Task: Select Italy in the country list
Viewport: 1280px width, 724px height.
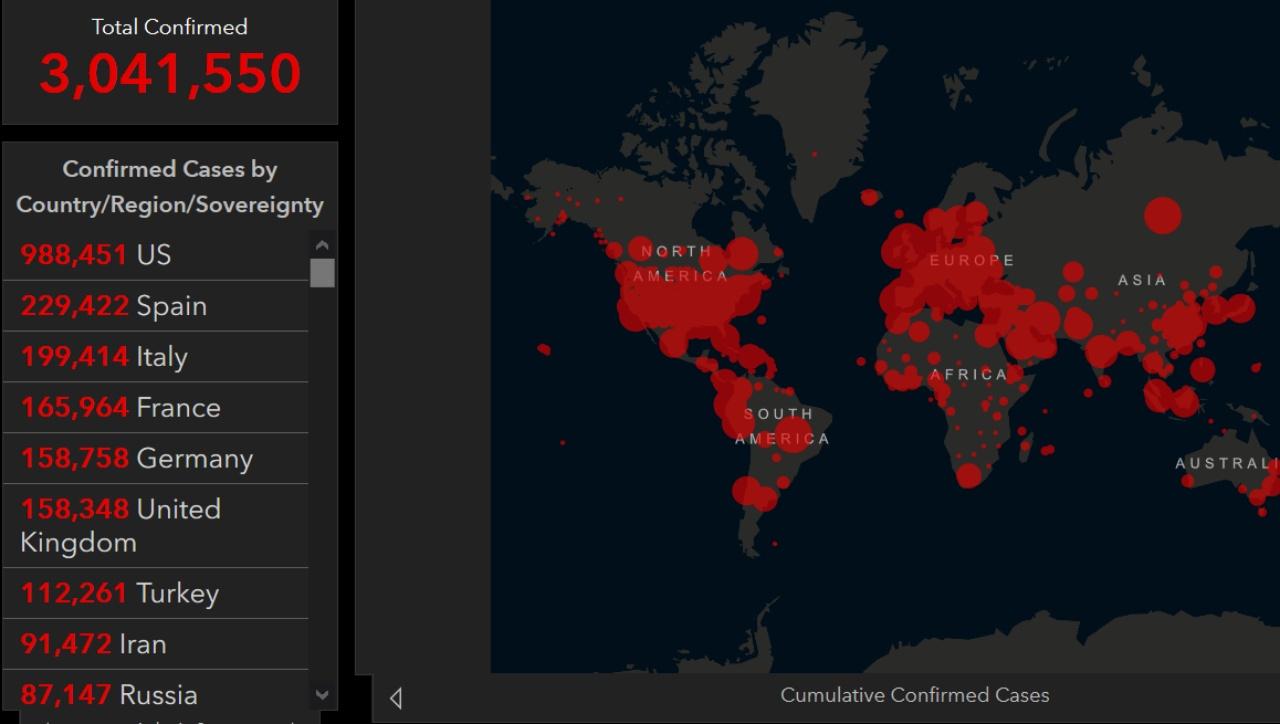Action: [155, 357]
